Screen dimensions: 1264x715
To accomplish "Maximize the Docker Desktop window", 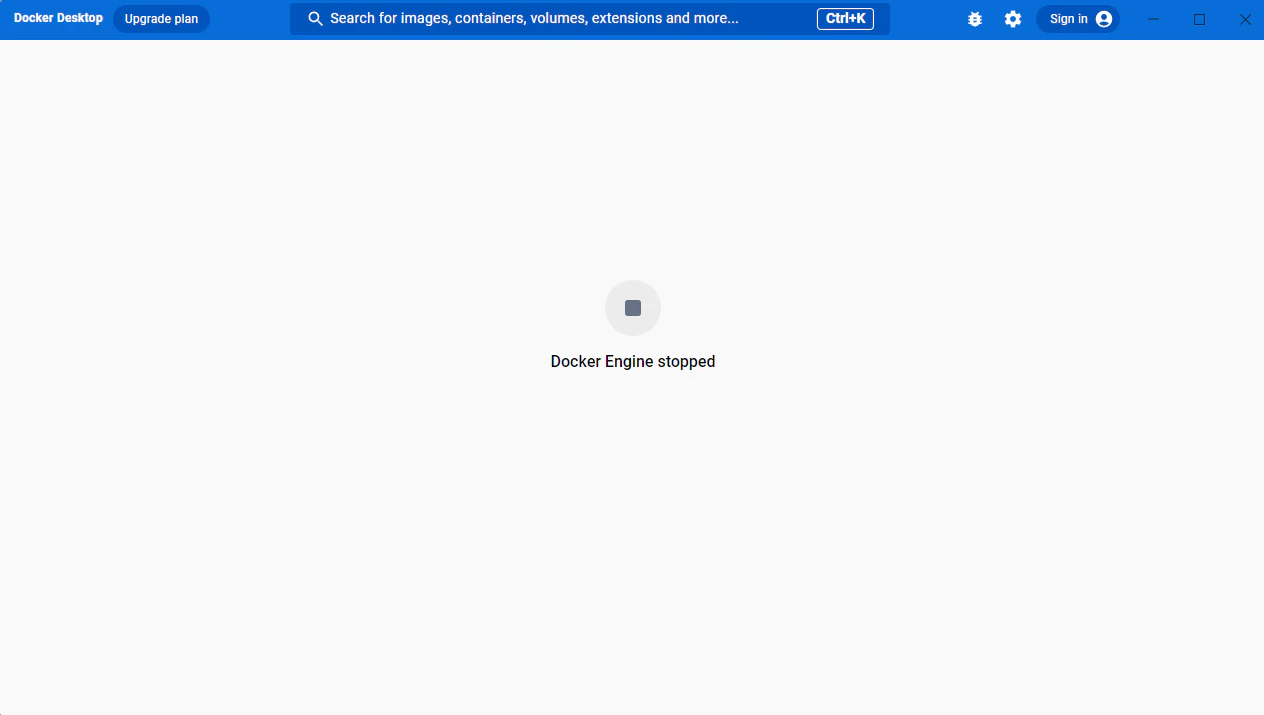I will pyautogui.click(x=1200, y=19).
